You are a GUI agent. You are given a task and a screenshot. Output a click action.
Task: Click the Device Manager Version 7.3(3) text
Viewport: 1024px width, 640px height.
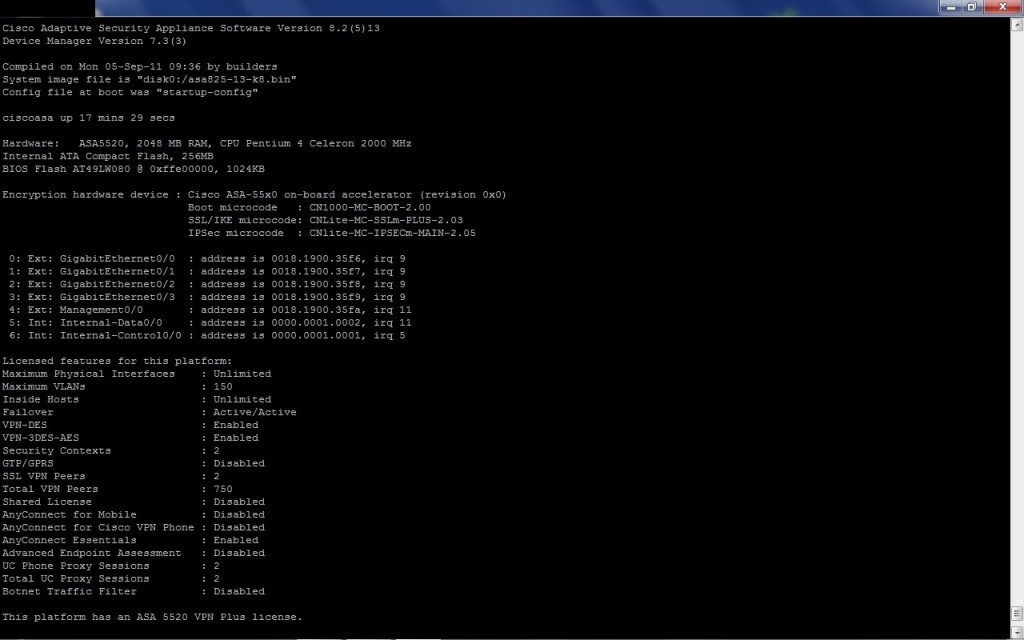[x=94, y=41]
